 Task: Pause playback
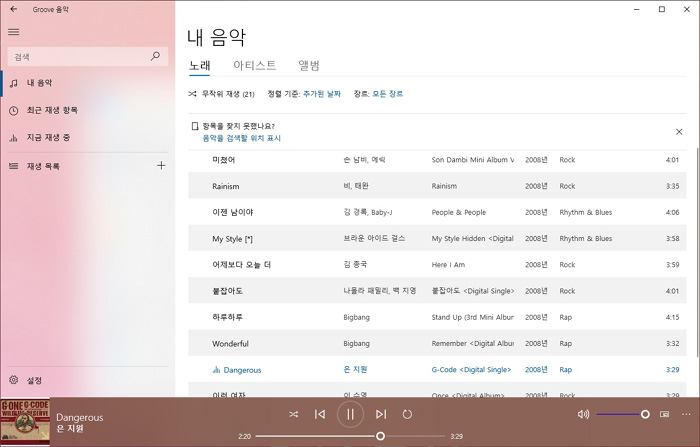coord(350,414)
